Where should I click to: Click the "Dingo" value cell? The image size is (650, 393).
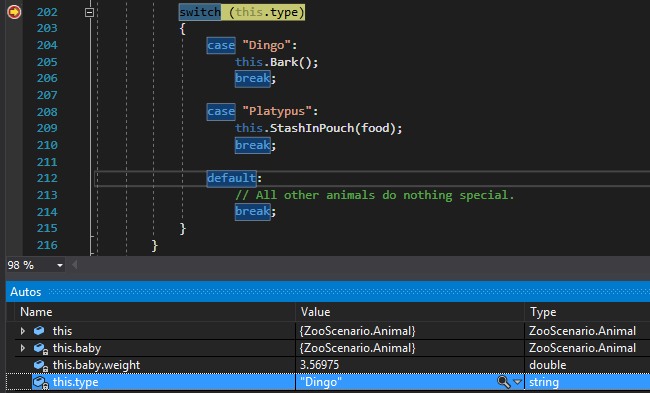click(320, 382)
